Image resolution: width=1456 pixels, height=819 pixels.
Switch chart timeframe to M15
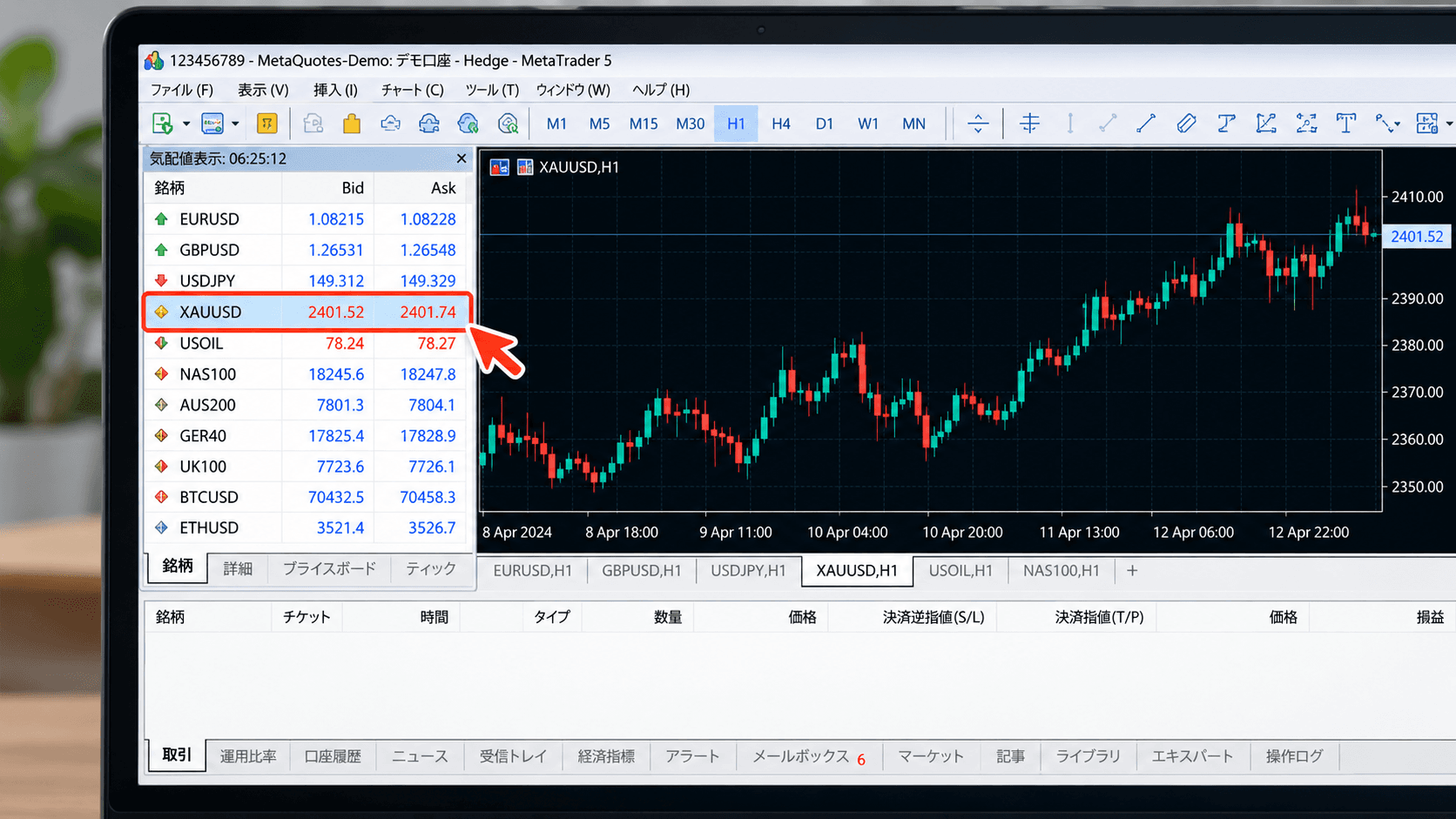click(644, 124)
